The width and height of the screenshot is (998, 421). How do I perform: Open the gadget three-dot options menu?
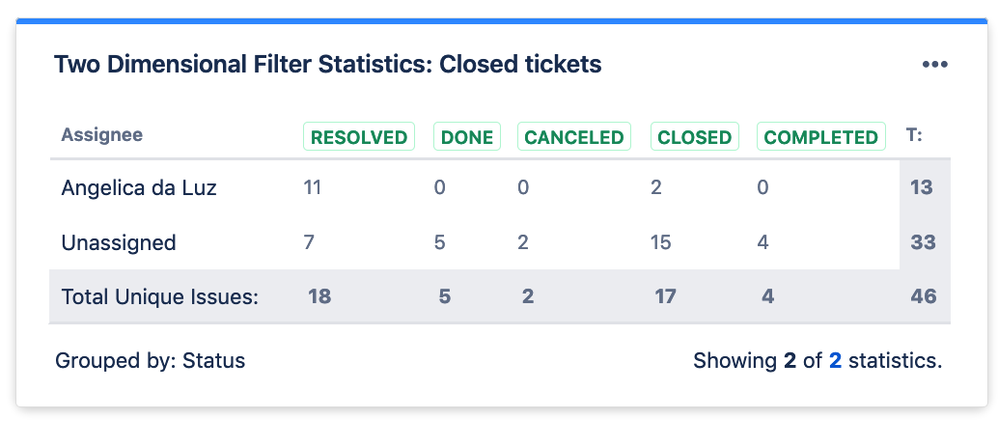coord(934,64)
